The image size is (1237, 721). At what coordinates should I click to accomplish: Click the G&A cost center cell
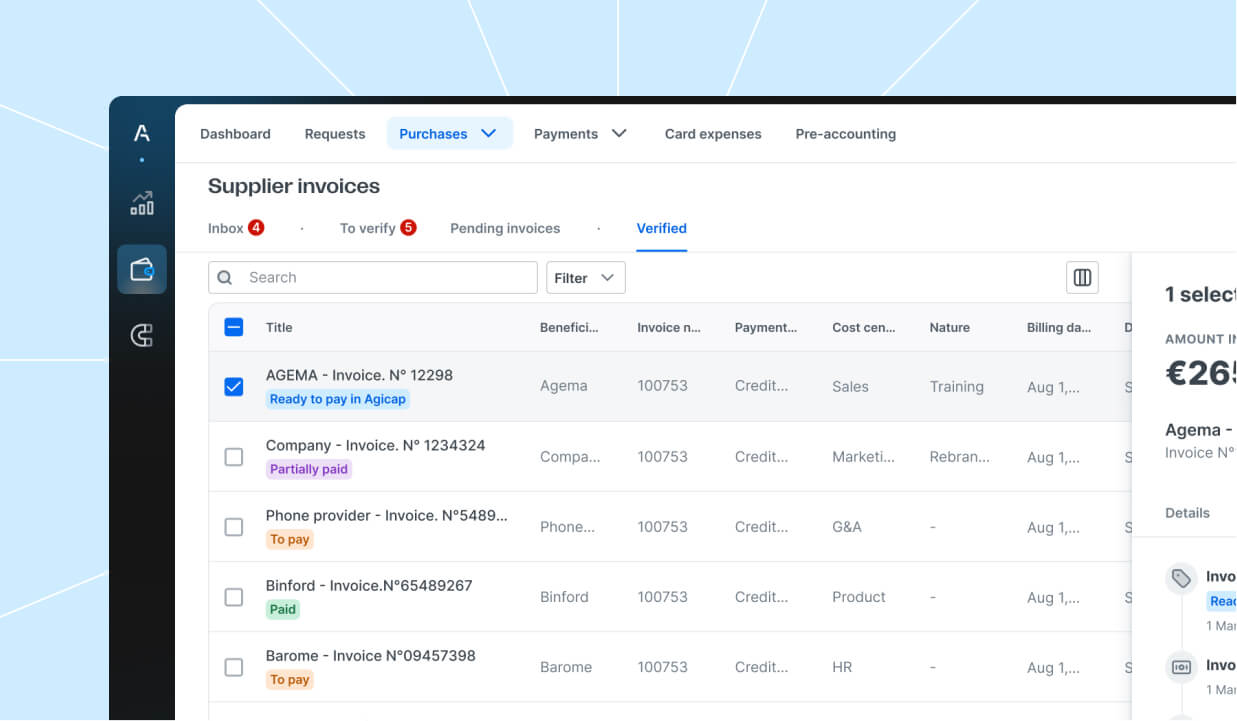847,527
